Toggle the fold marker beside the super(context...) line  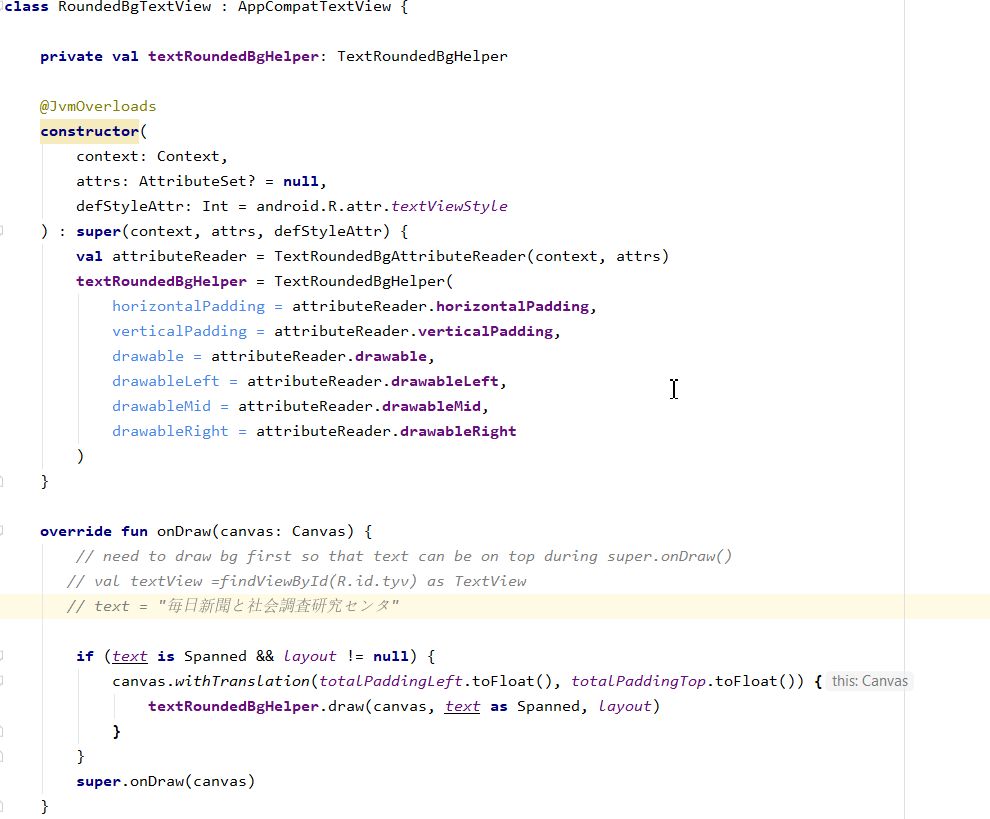tap(2, 231)
